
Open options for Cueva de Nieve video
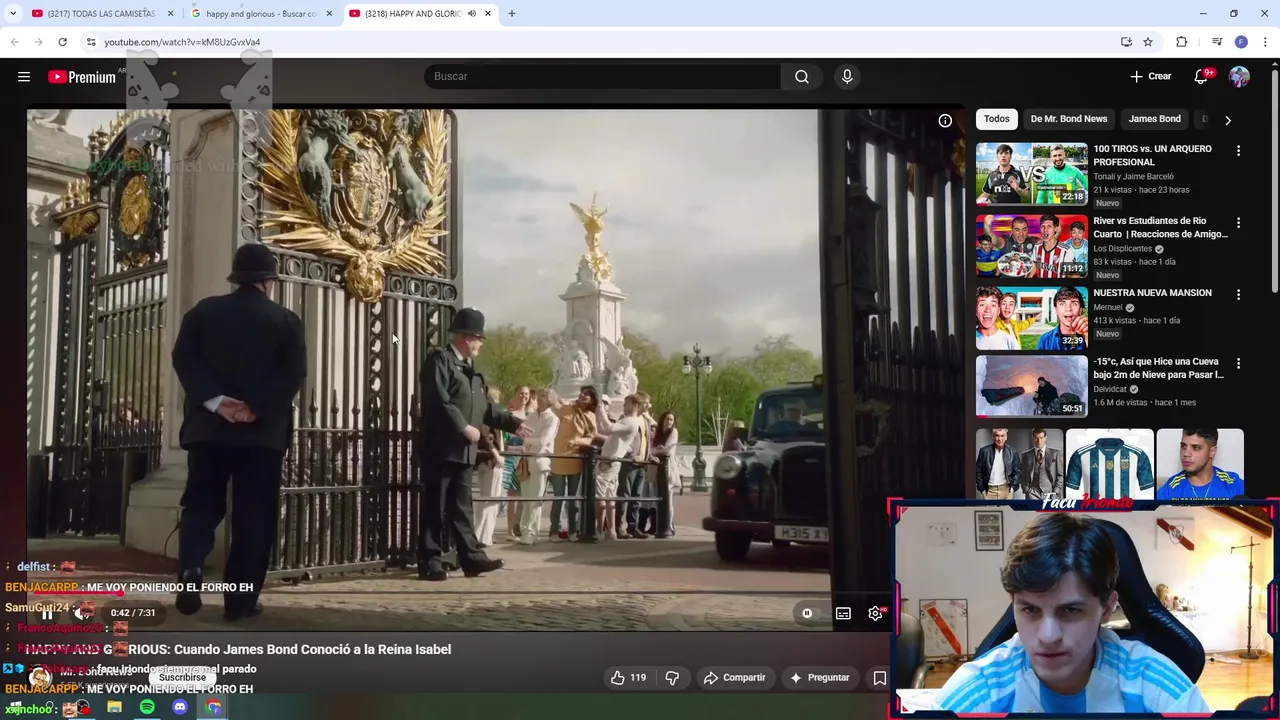coord(1238,364)
